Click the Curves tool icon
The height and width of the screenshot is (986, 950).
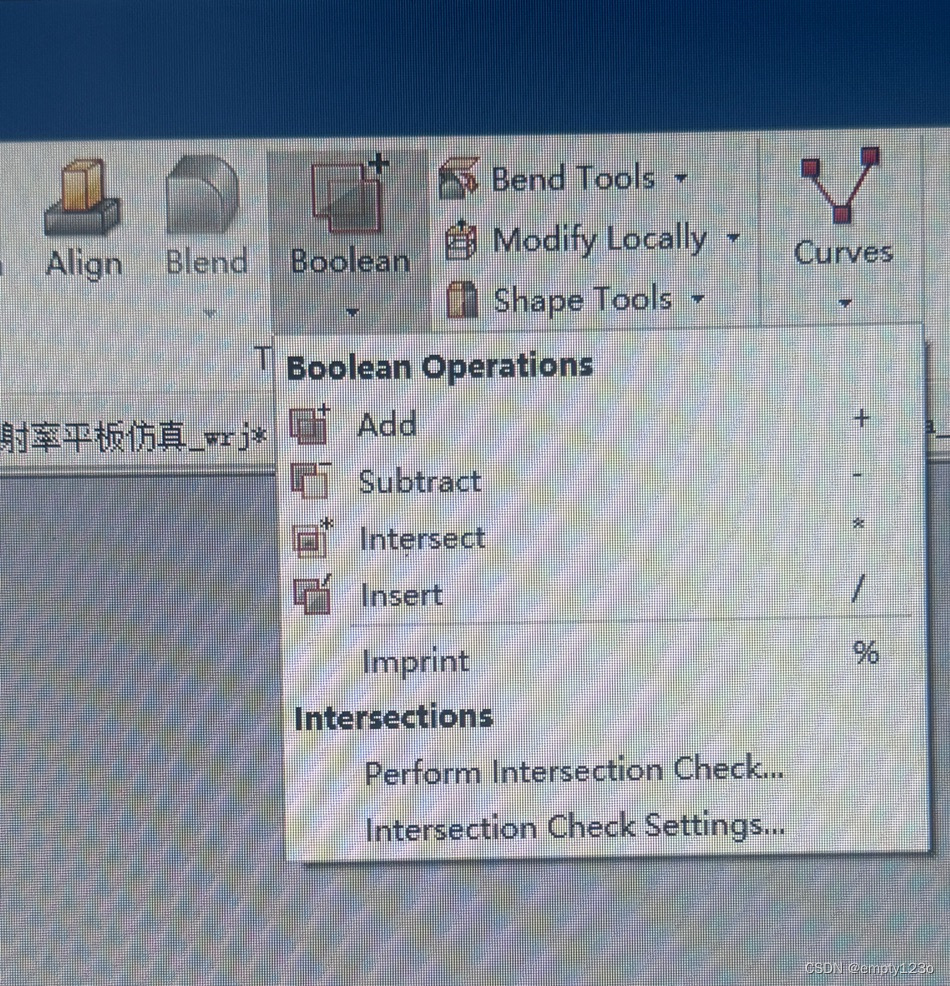(x=841, y=185)
